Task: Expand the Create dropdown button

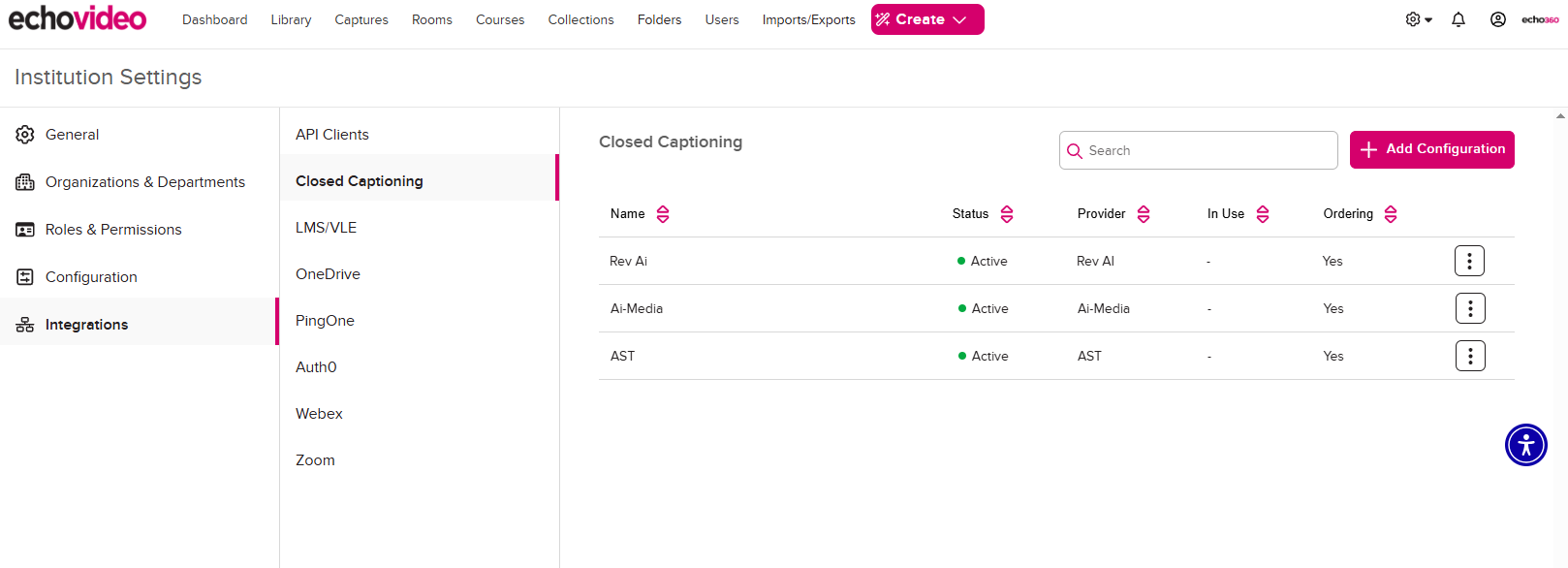Action: (926, 19)
